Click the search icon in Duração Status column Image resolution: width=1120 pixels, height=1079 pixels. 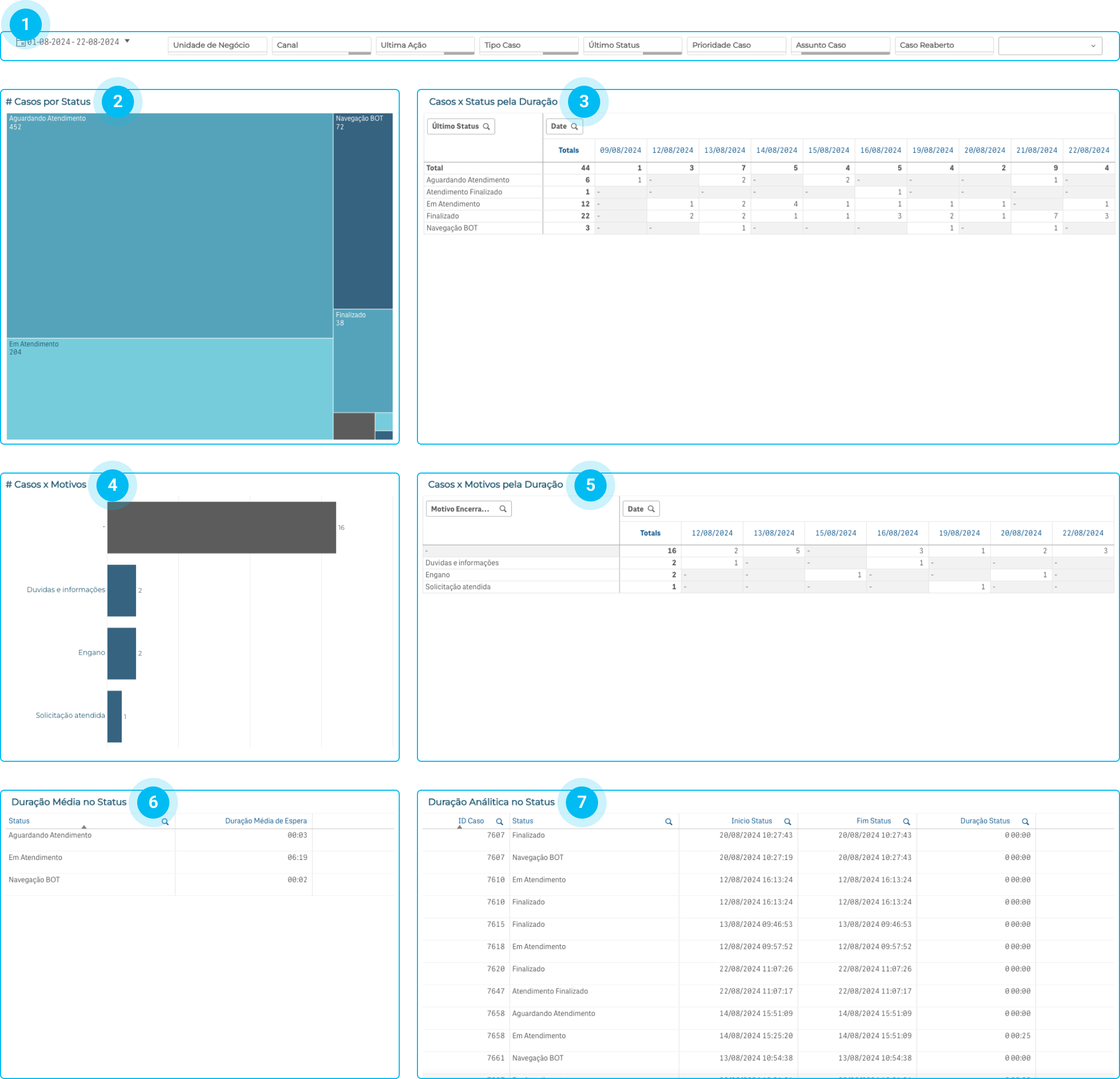(x=1025, y=821)
